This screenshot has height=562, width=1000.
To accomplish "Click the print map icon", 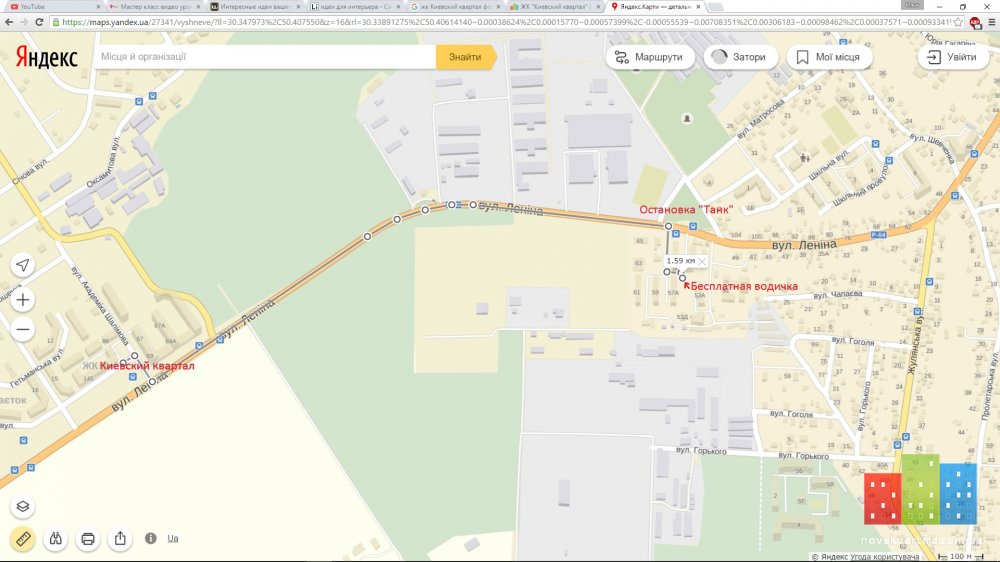I will [88, 539].
